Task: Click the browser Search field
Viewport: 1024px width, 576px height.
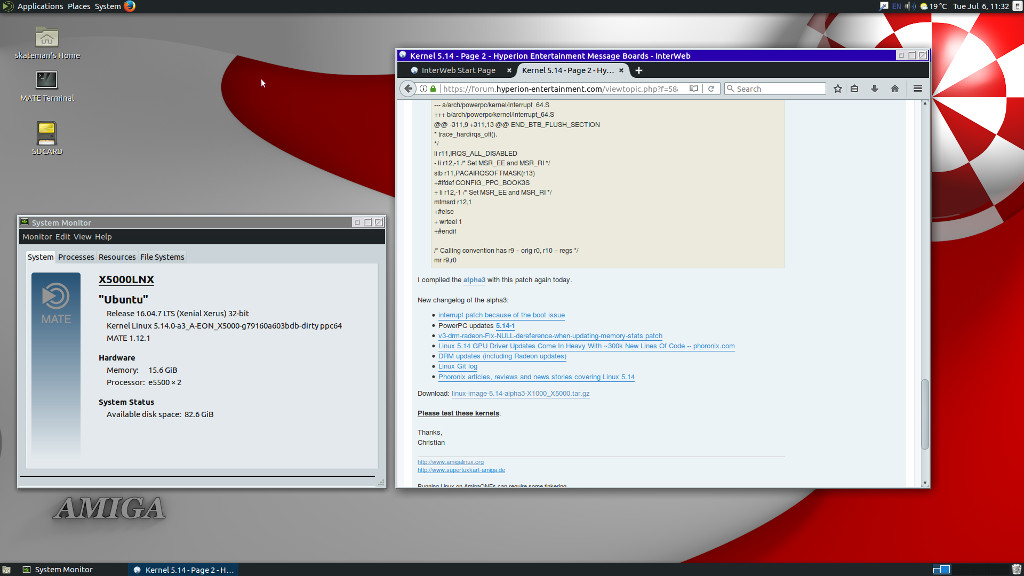Action: [x=775, y=89]
